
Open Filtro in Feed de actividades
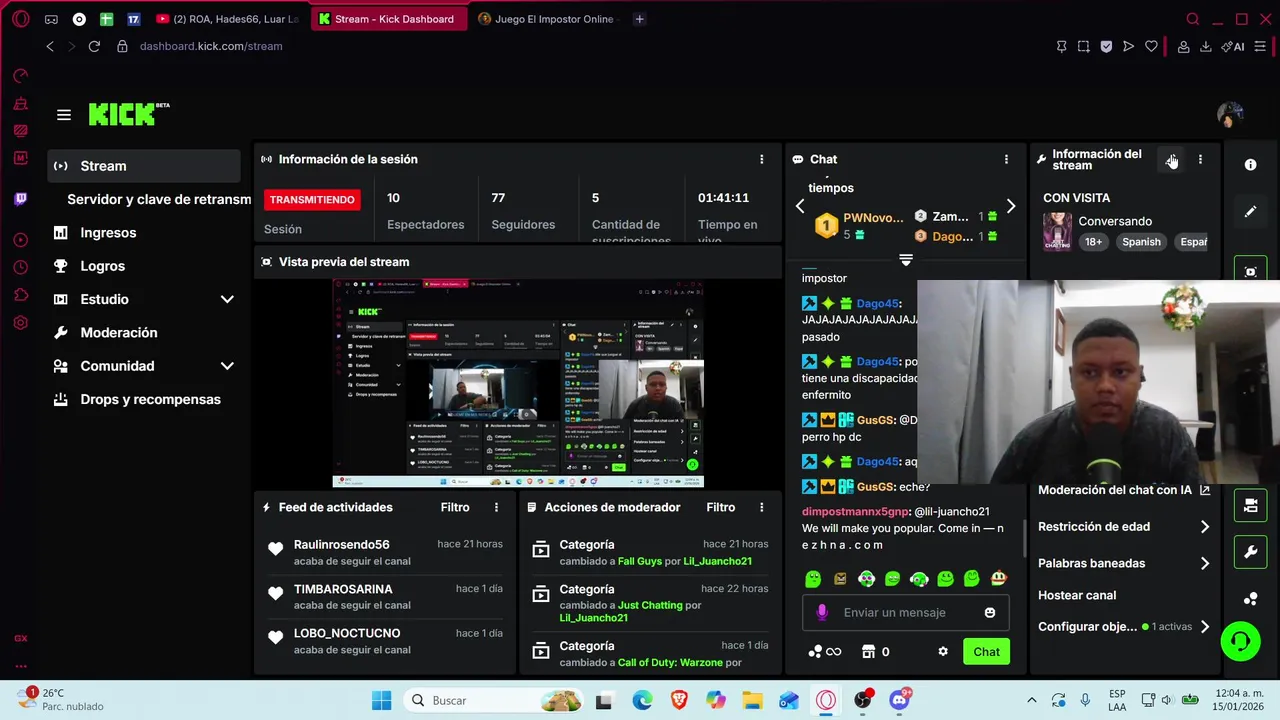point(455,507)
